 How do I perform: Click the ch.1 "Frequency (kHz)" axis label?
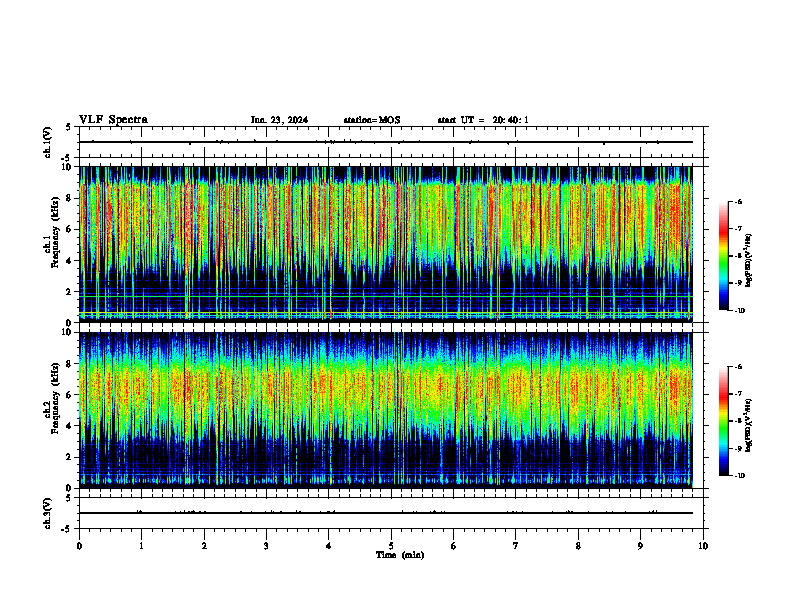click(55, 233)
